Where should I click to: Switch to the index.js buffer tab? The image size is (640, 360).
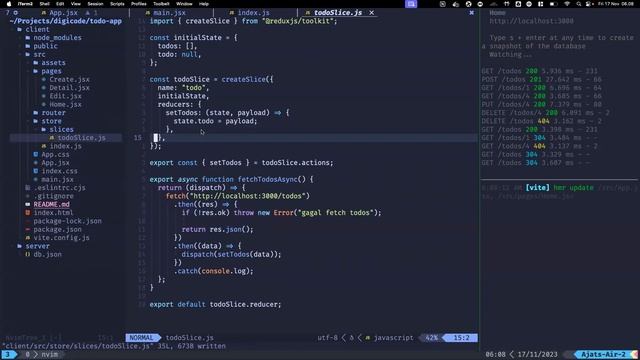coord(253,13)
